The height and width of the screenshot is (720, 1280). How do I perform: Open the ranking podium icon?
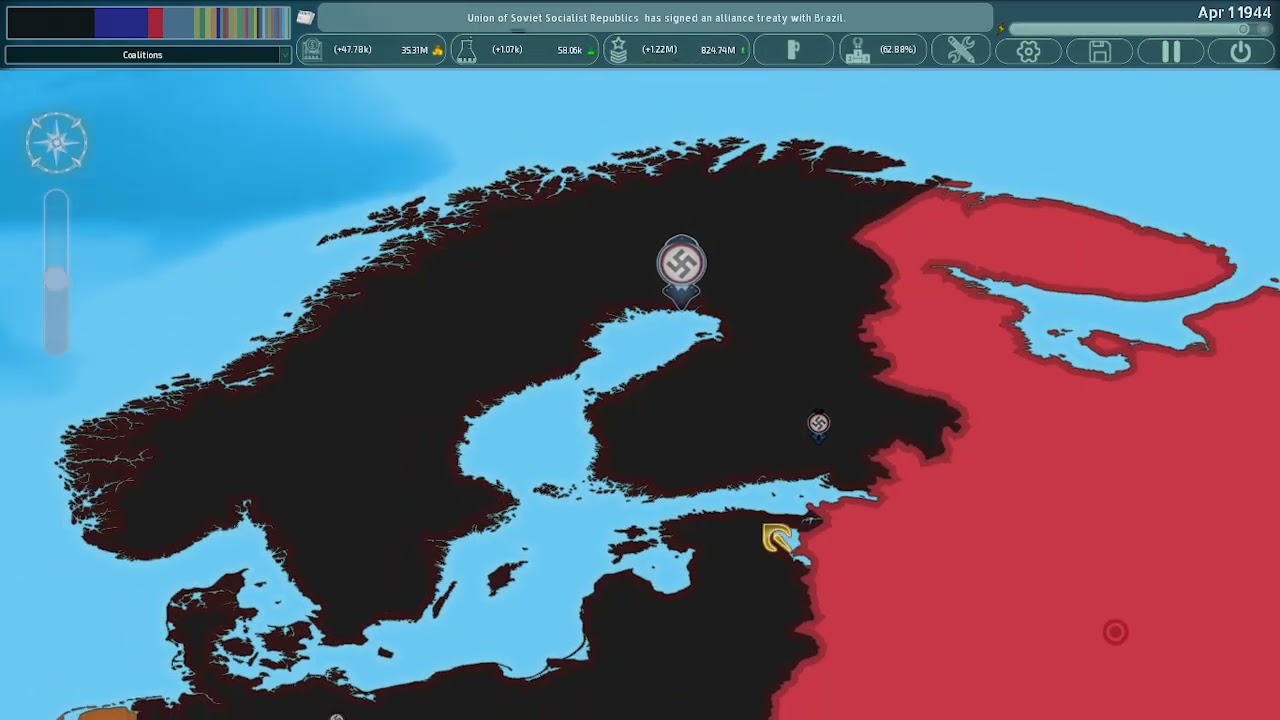point(857,50)
